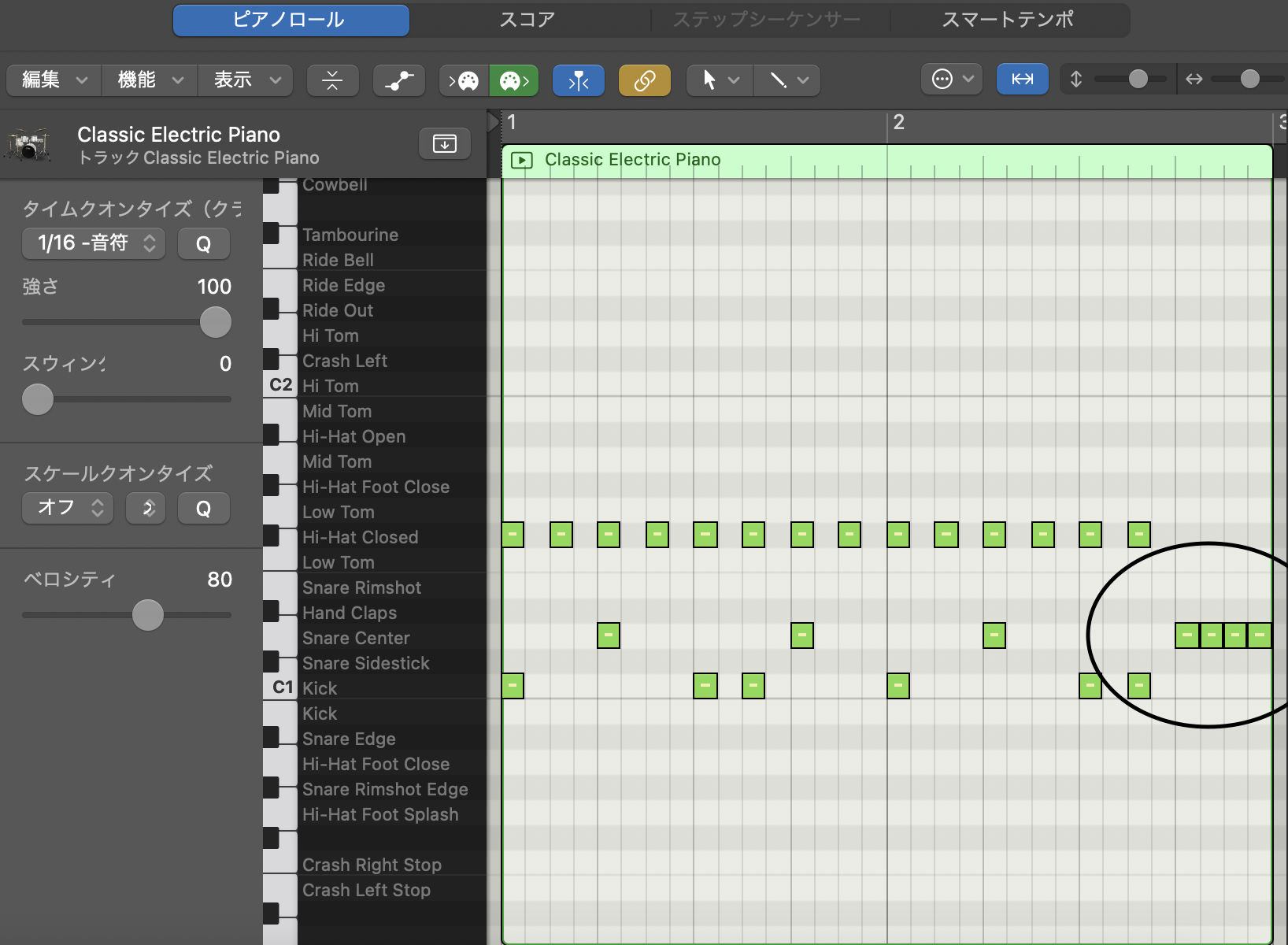
Task: Open the scale quantize オフ dropdown
Action: [x=68, y=508]
